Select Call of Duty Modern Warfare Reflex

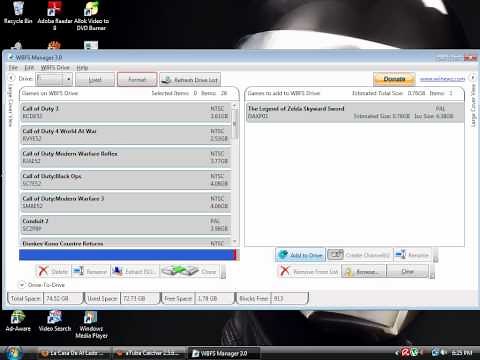pos(126,157)
